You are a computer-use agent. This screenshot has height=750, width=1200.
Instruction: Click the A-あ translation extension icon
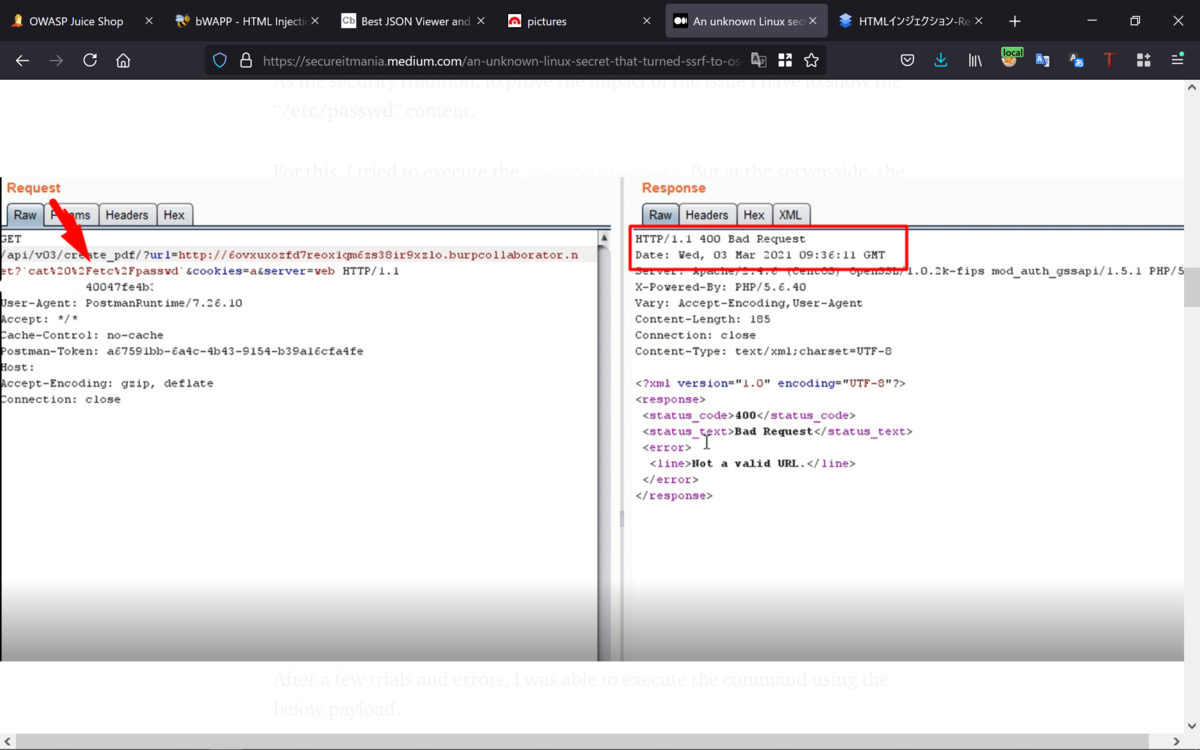click(x=1077, y=61)
